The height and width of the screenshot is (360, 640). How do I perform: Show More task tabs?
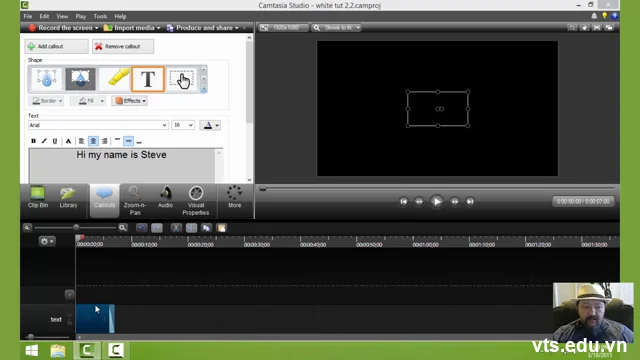[x=234, y=198]
